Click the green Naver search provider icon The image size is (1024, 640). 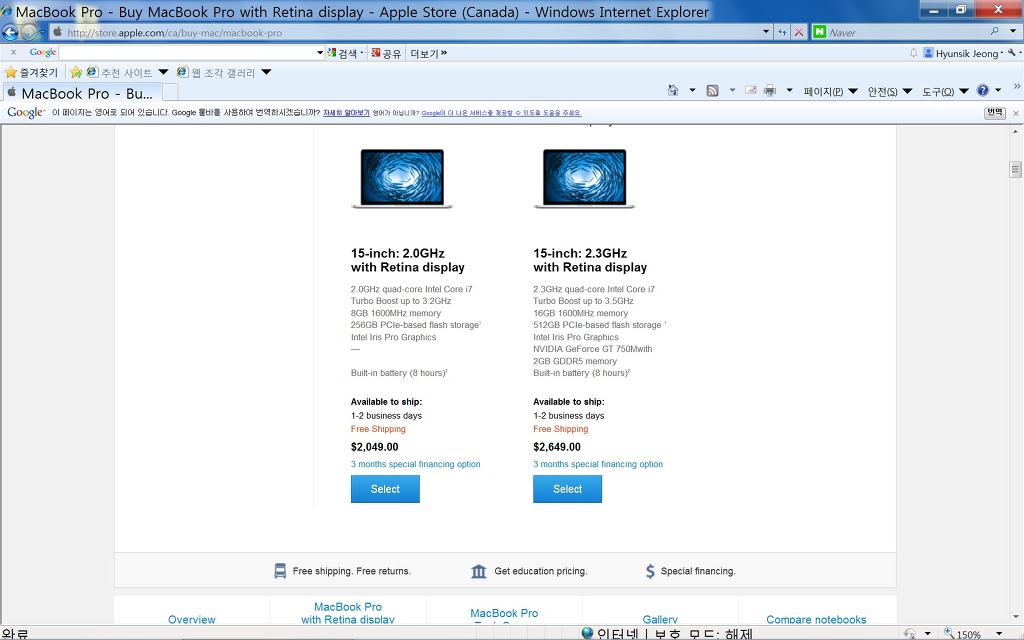pos(819,31)
